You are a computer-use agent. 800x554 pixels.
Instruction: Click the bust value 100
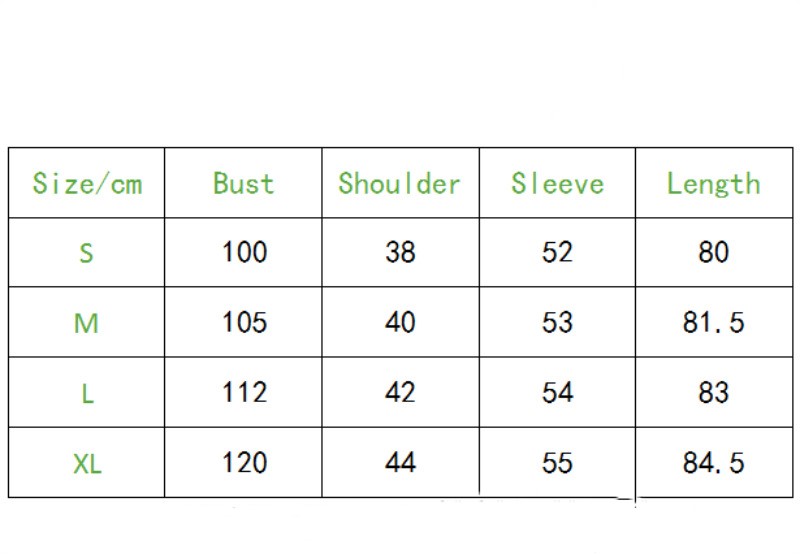(244, 252)
